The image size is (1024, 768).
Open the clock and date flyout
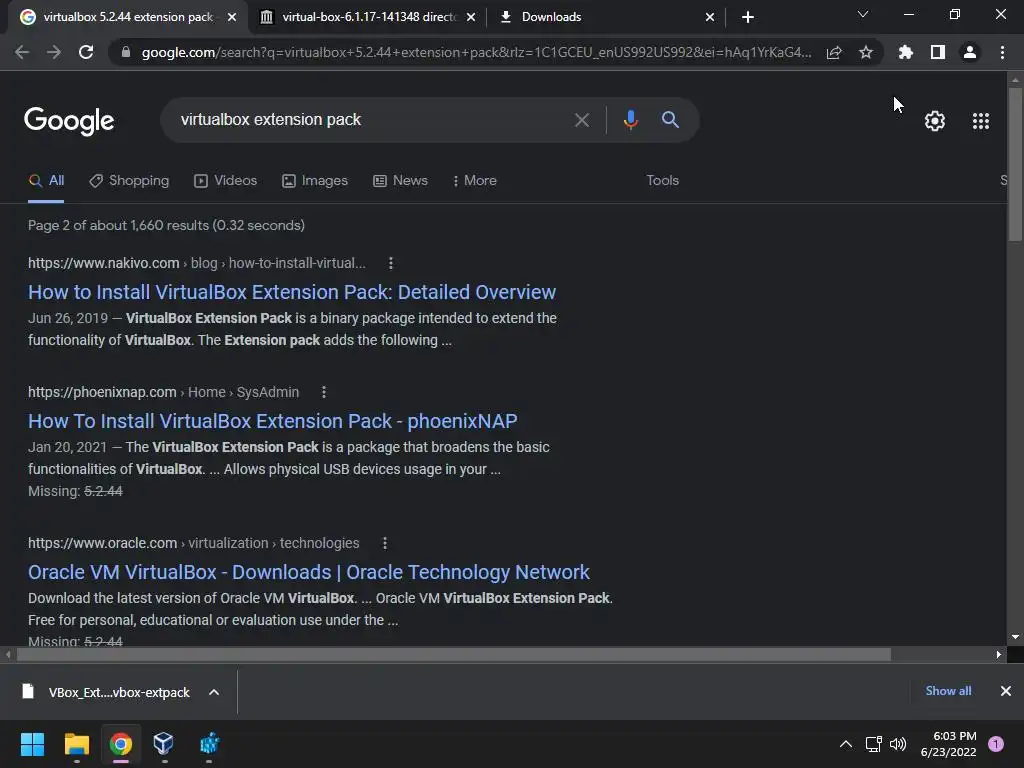click(948, 744)
